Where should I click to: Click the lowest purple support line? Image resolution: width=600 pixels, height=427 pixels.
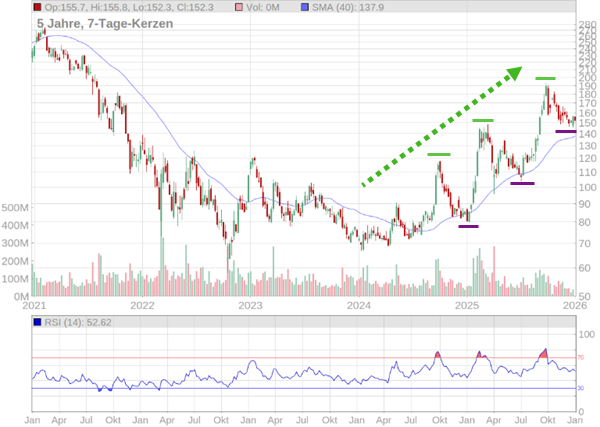pos(468,226)
